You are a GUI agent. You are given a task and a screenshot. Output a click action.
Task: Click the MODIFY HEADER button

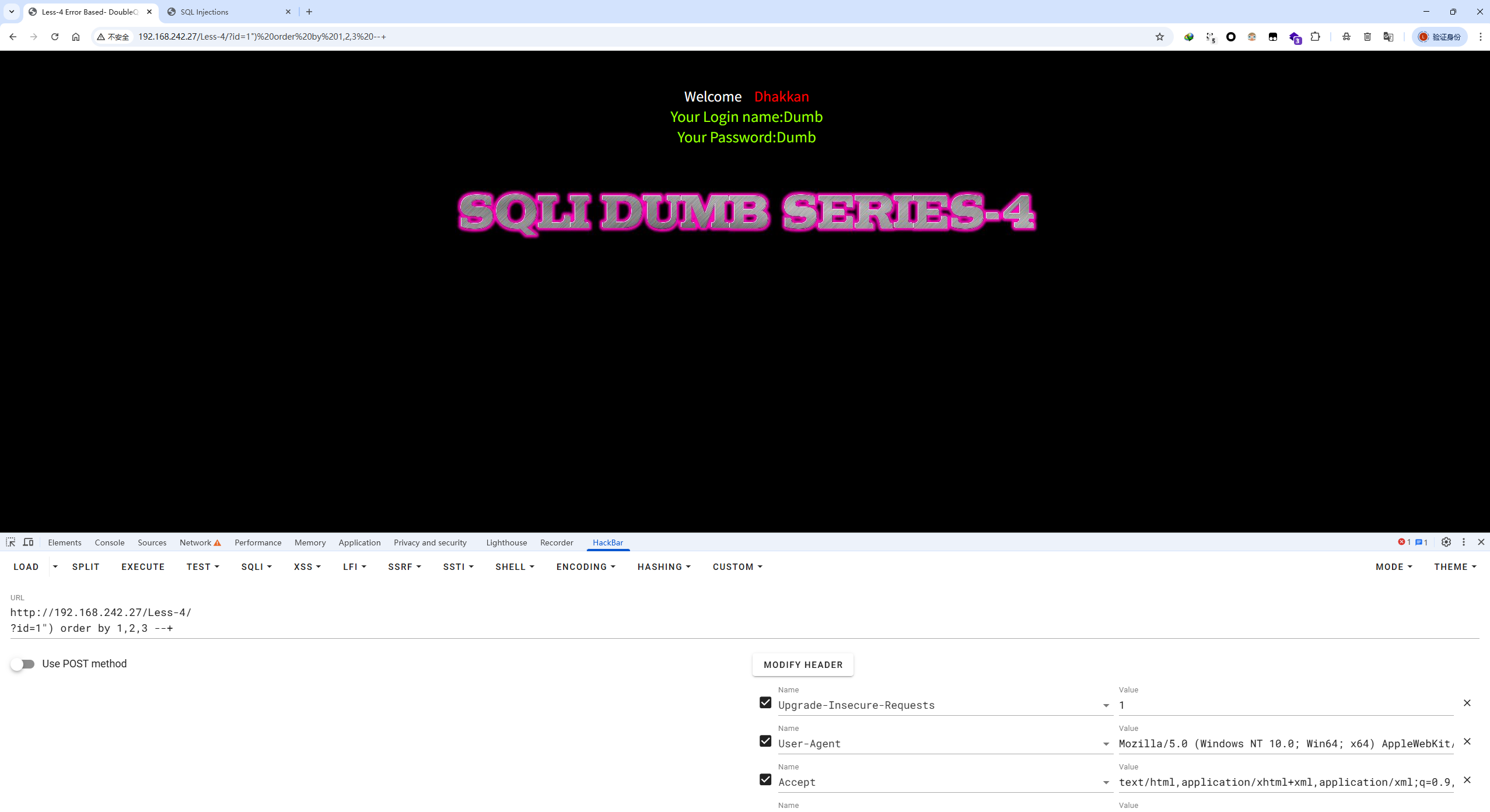pyautogui.click(x=803, y=664)
